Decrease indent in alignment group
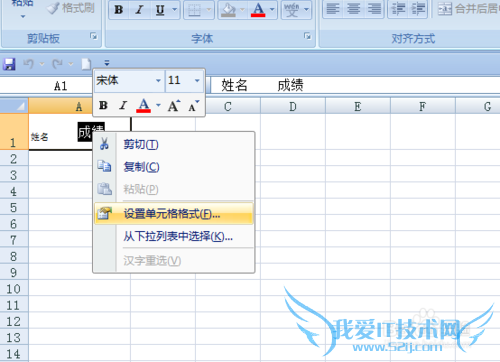The width and height of the screenshot is (500, 362). point(398,9)
